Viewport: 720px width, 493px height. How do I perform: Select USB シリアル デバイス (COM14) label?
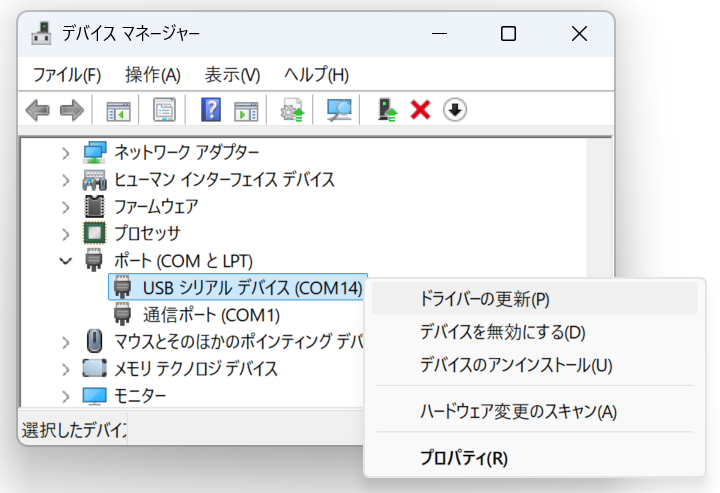click(x=253, y=288)
